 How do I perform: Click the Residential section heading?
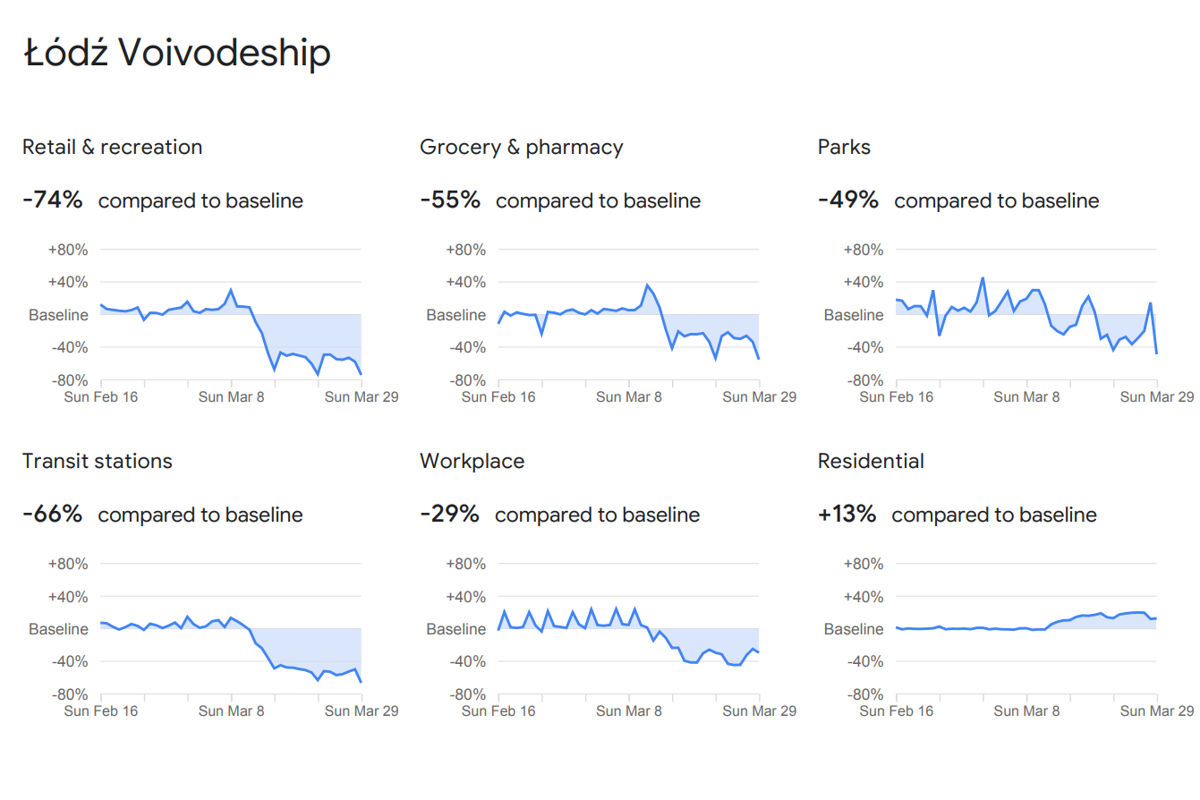871,461
